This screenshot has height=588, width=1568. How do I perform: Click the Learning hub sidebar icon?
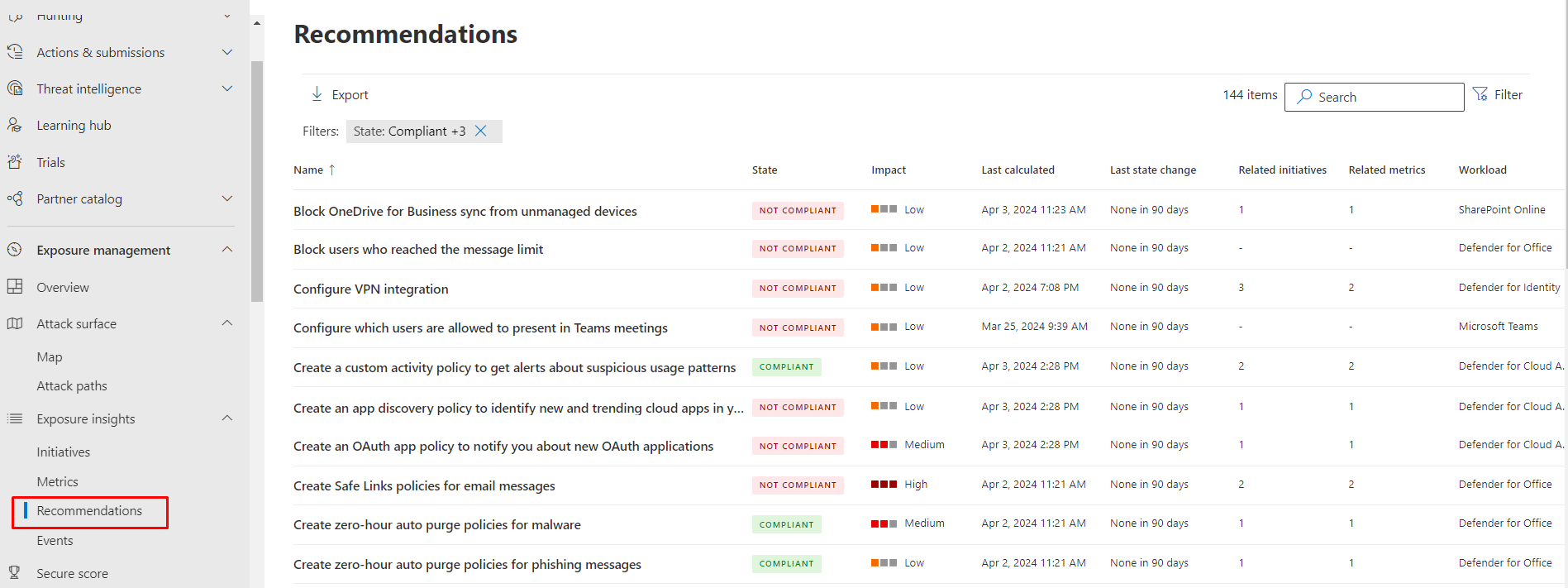[x=15, y=125]
